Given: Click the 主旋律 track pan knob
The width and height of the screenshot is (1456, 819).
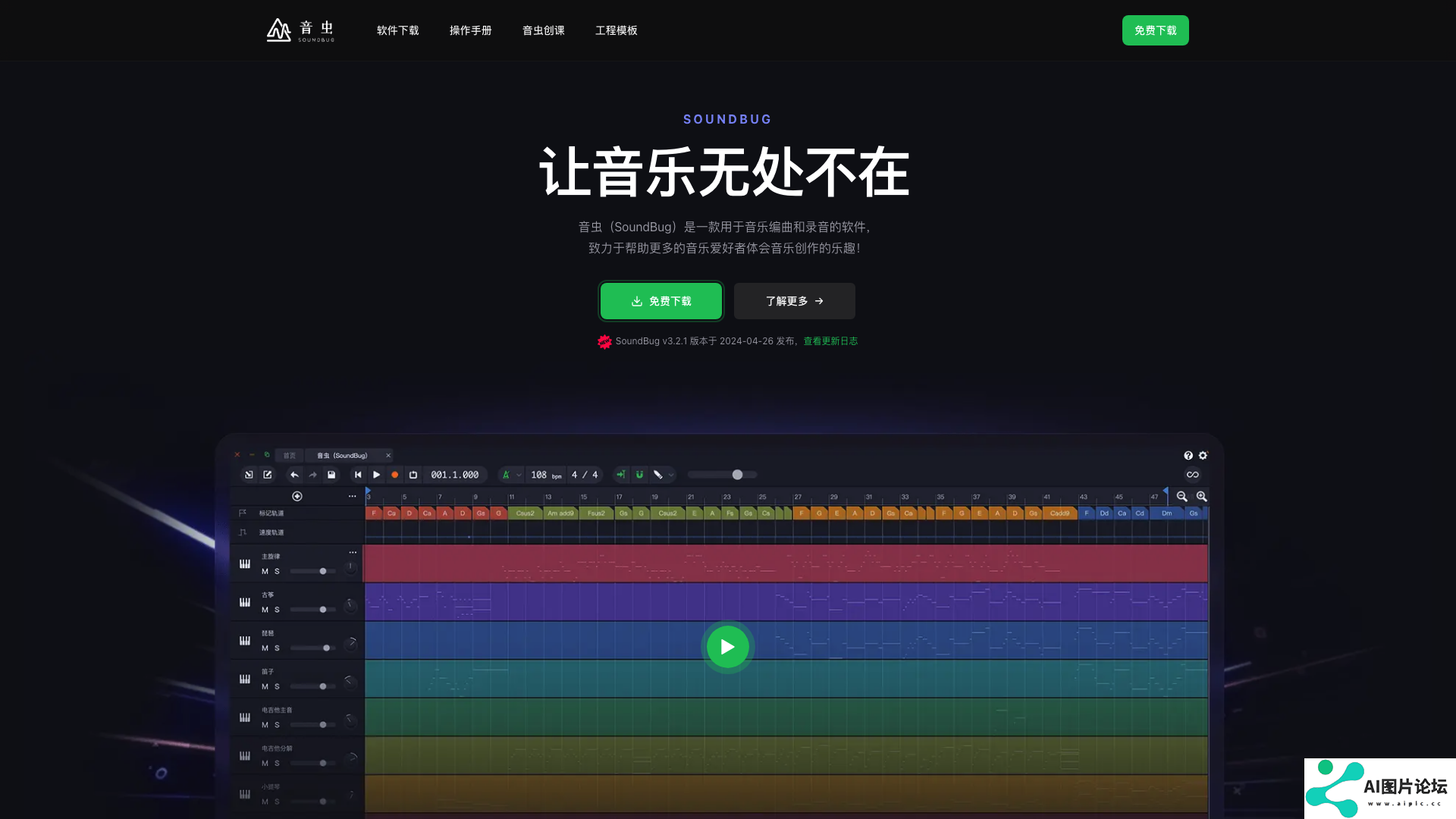Looking at the screenshot, I should (350, 567).
